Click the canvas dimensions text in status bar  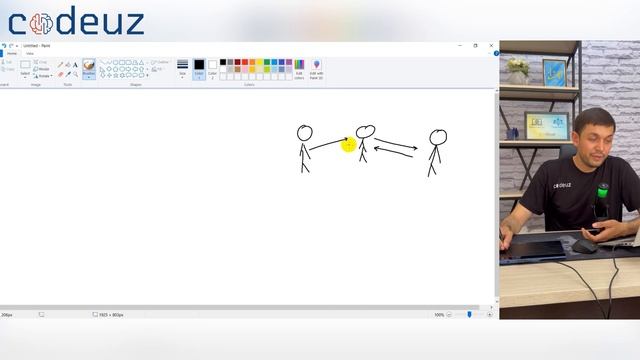111,315
